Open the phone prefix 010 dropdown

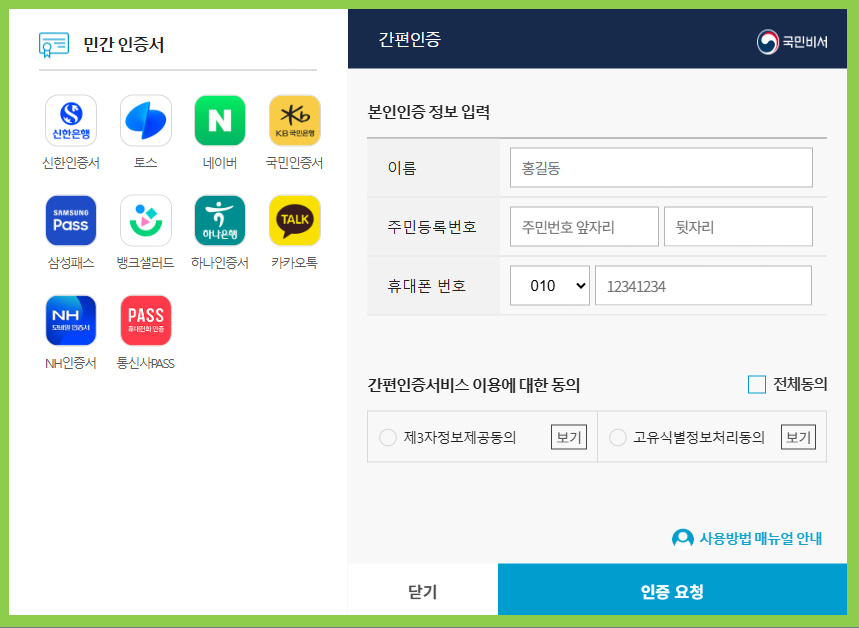pyautogui.click(x=549, y=285)
